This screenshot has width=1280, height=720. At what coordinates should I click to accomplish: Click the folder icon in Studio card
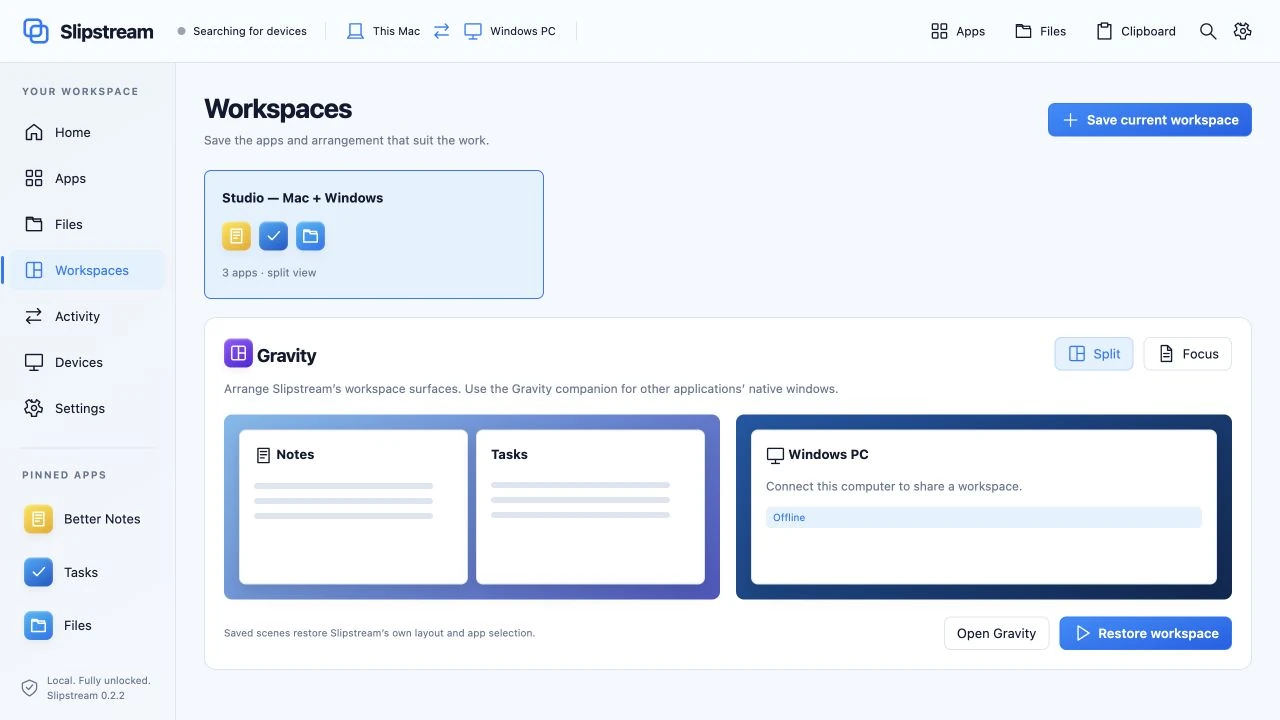310,236
